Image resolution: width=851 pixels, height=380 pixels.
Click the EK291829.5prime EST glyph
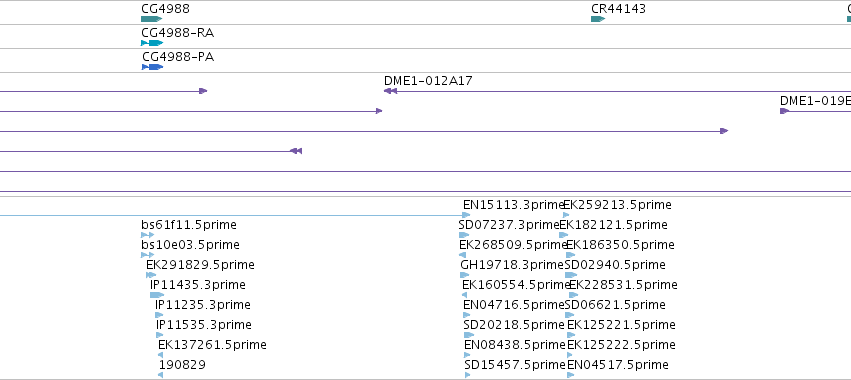[151, 275]
